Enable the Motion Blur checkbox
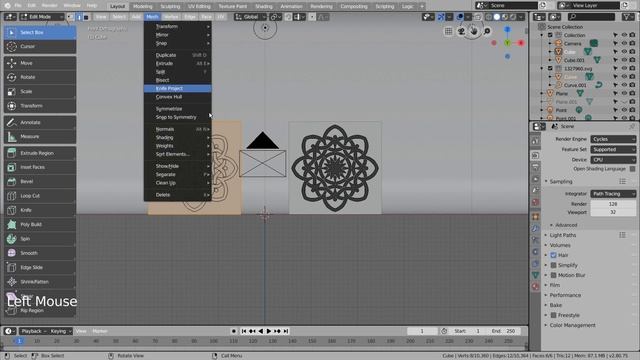The height and width of the screenshot is (360, 640). [553, 275]
